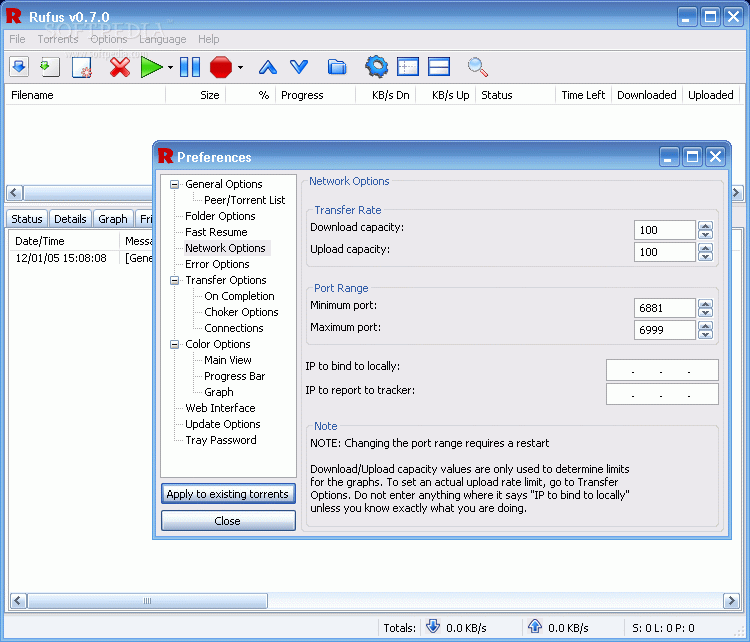Select Web Interface in preferences tree
This screenshot has height=642, width=750.
[220, 408]
